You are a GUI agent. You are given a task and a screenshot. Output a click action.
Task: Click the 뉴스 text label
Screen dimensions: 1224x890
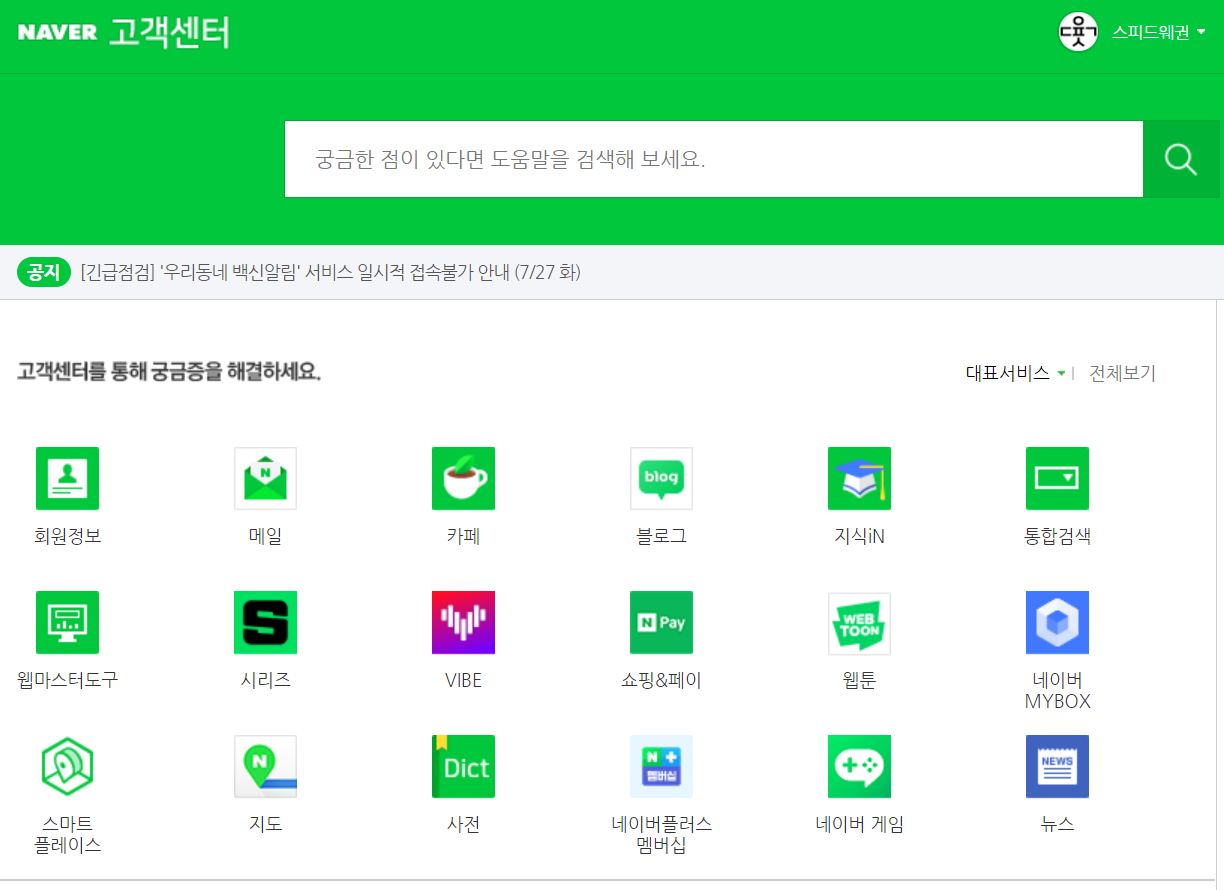(x=1057, y=824)
